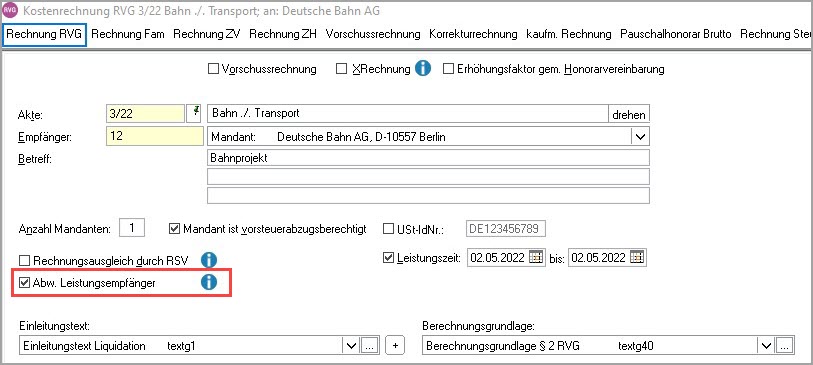Click the Empfänger field containing 12
The height and width of the screenshot is (365, 813).
point(155,137)
